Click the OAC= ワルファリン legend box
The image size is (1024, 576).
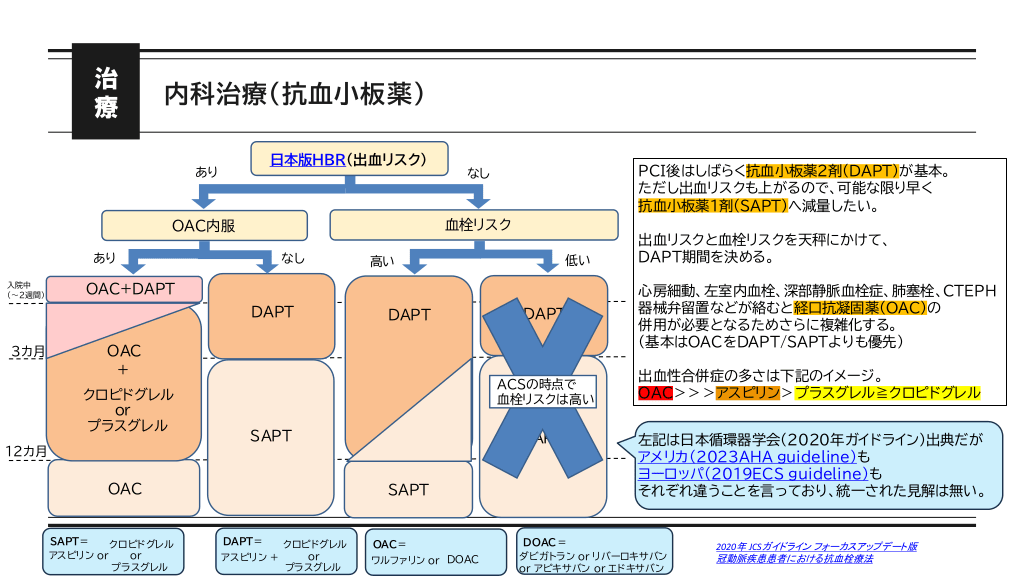click(x=427, y=551)
